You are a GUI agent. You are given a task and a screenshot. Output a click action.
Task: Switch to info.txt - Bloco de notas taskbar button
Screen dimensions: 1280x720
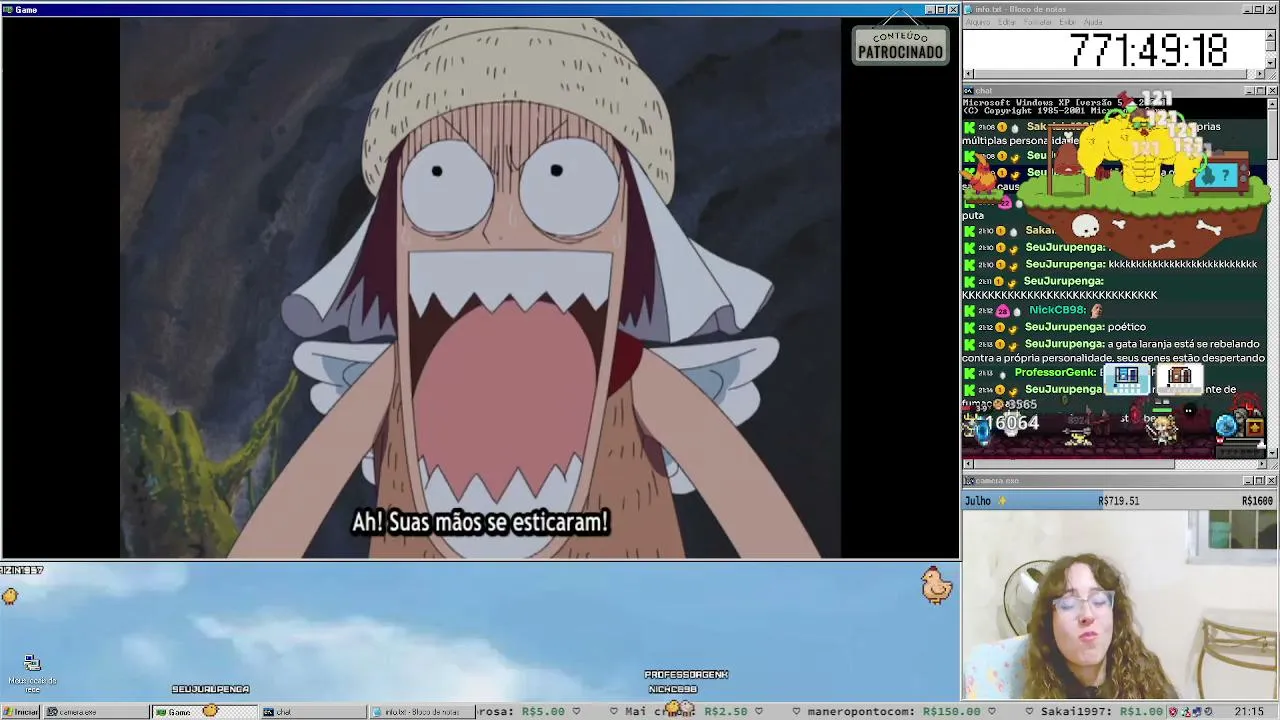421,712
